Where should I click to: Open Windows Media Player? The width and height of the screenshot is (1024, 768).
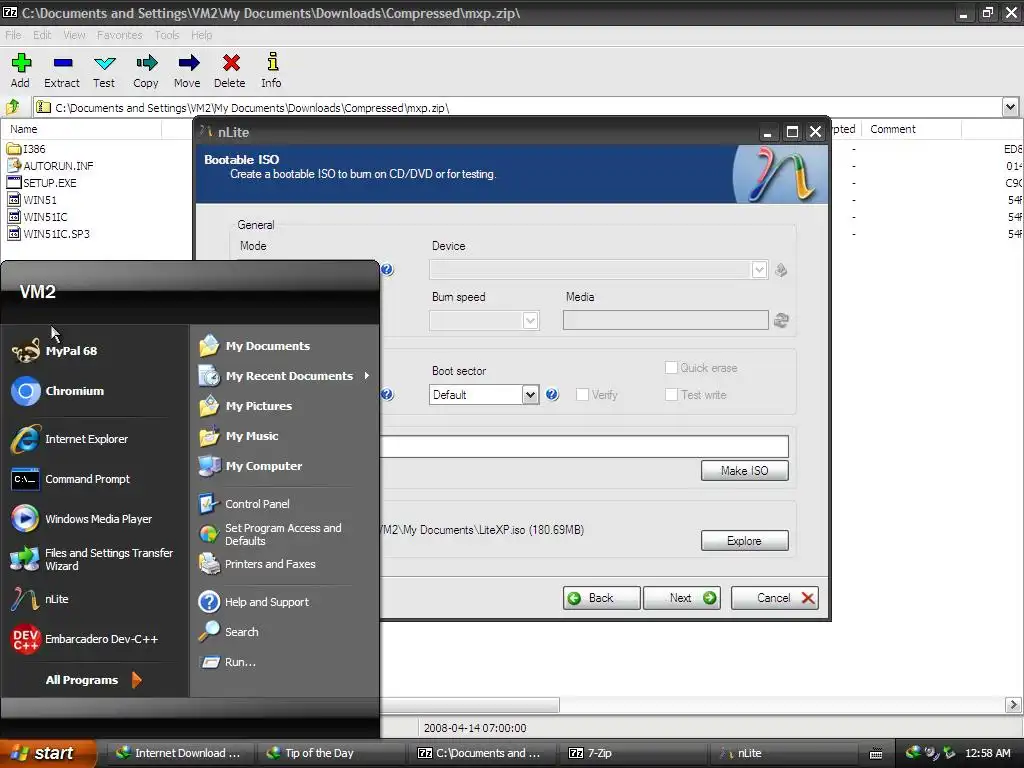(x=82, y=519)
